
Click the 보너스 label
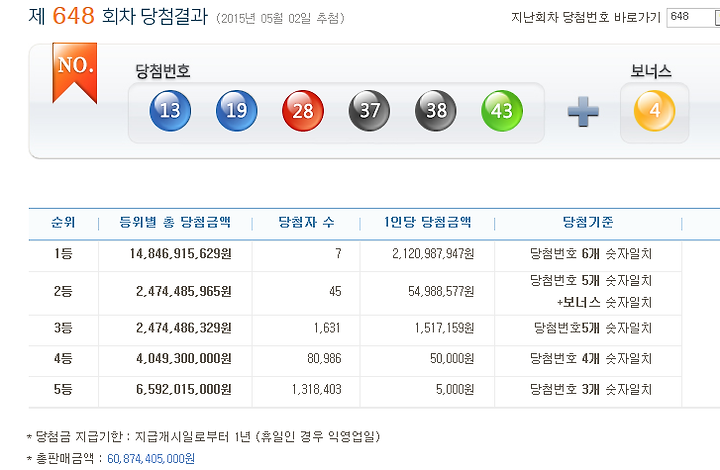pyautogui.click(x=651, y=71)
